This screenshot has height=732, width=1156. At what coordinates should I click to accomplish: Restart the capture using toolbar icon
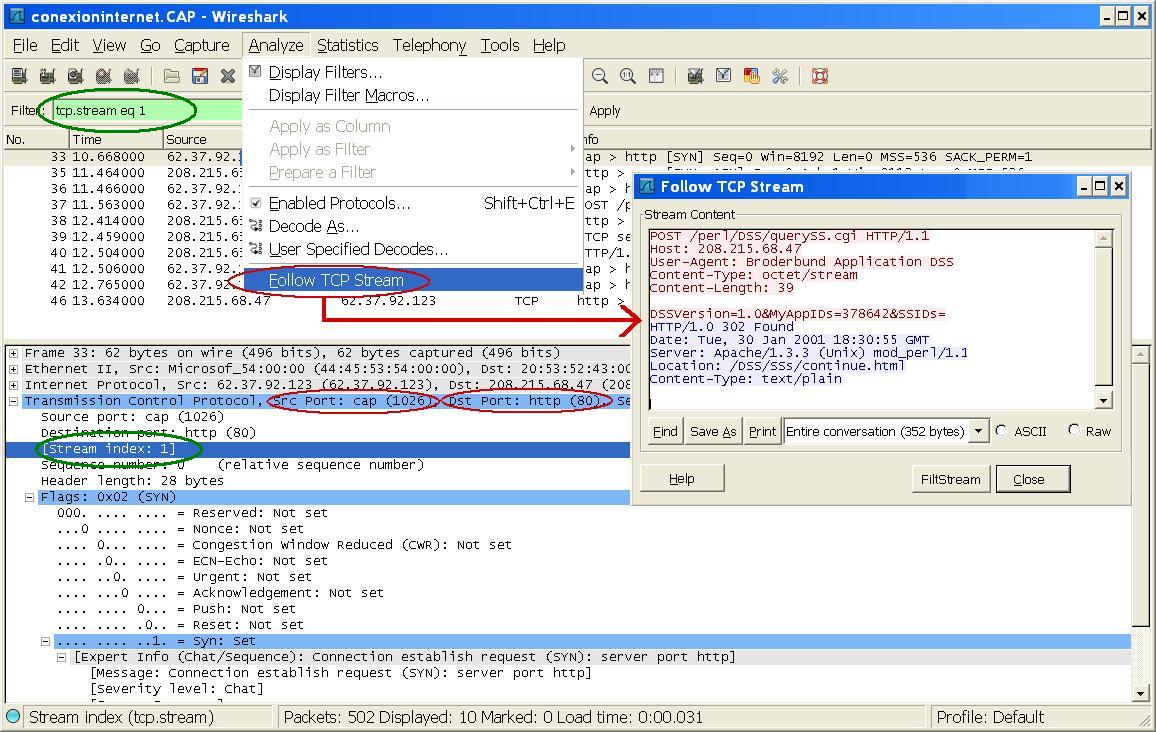coord(131,76)
